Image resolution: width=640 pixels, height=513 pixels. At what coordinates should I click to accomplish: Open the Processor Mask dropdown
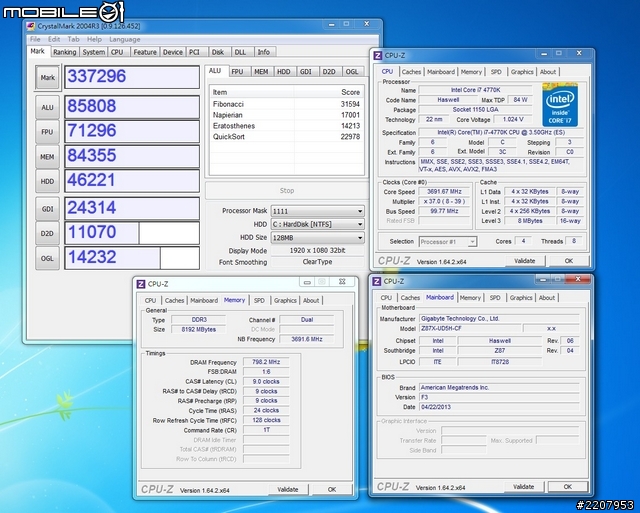point(317,211)
